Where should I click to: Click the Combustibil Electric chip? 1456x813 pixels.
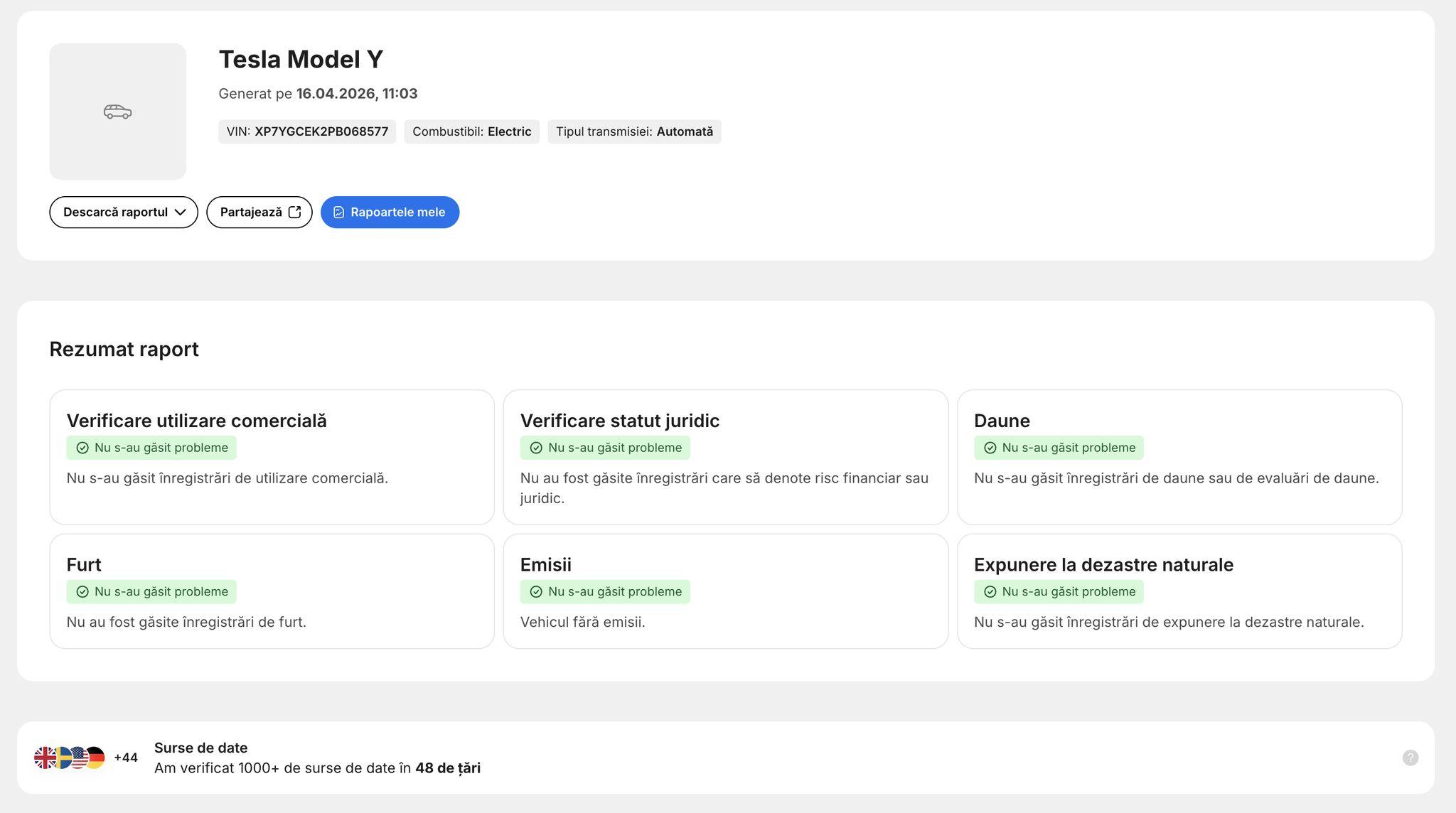(x=471, y=131)
